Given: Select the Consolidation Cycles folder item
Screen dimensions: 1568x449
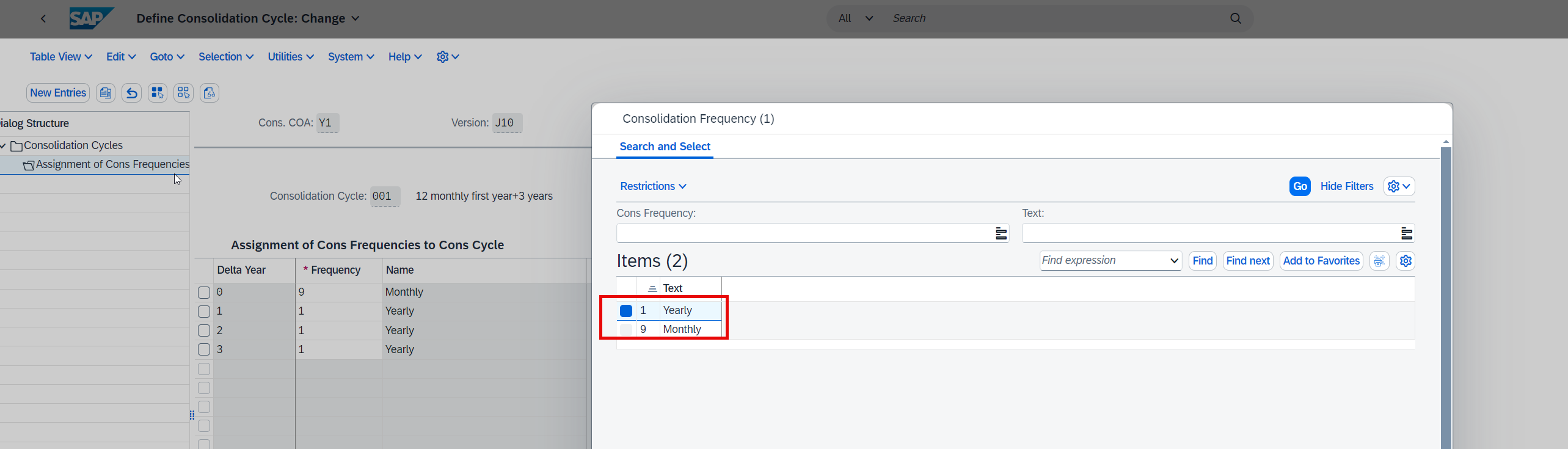Looking at the screenshot, I should (67, 145).
